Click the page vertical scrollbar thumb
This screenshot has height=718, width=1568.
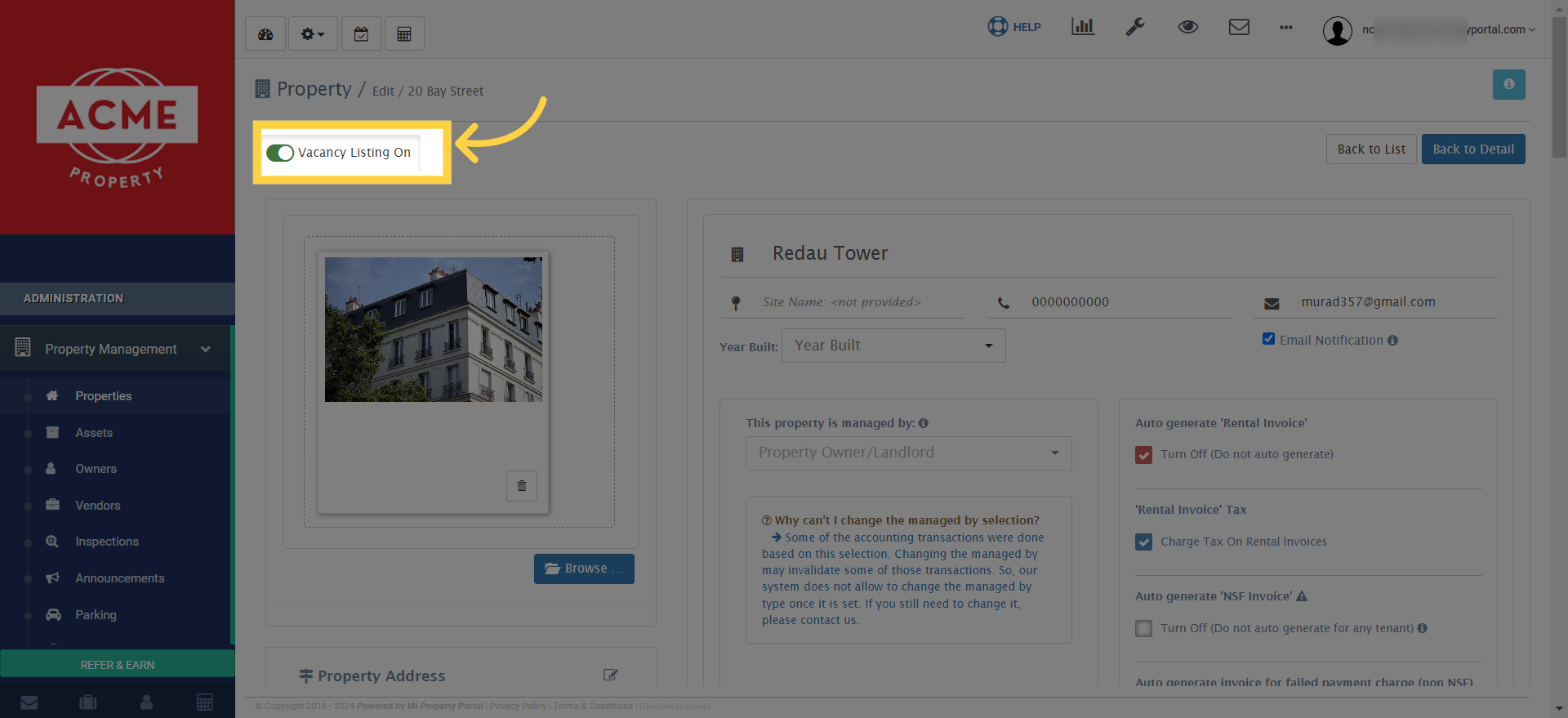1560,86
